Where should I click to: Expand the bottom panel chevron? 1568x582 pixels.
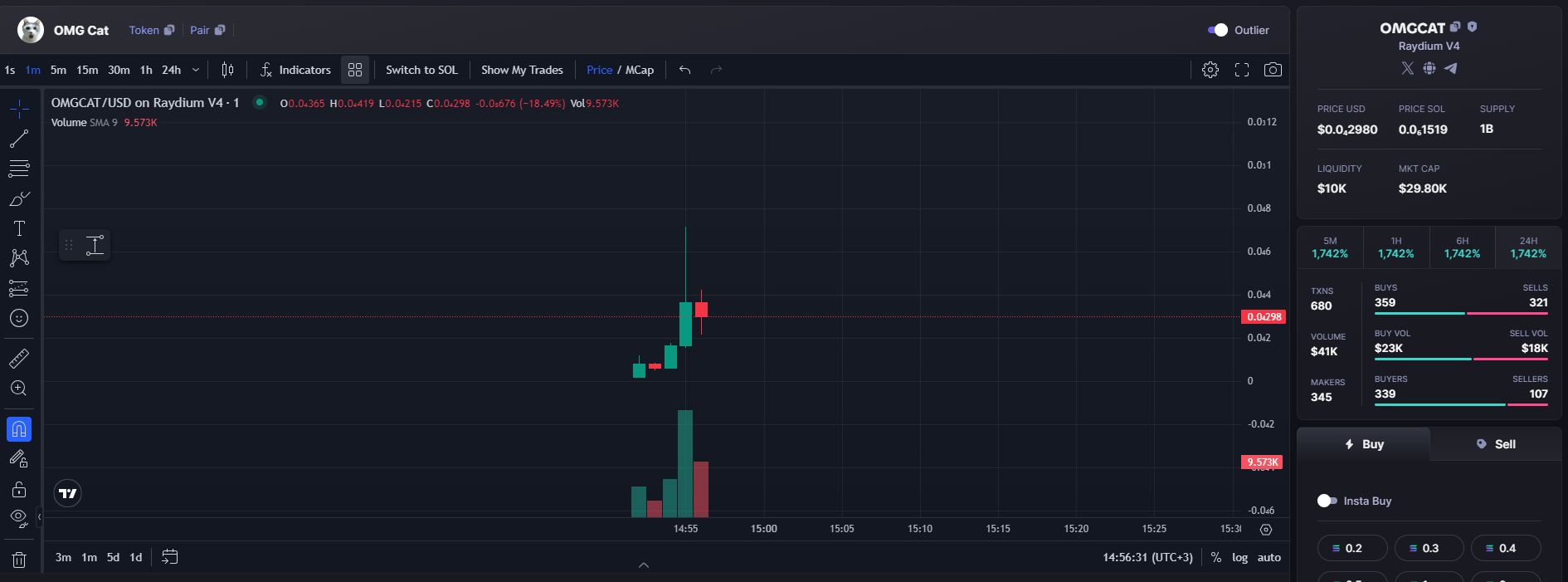pyautogui.click(x=644, y=565)
